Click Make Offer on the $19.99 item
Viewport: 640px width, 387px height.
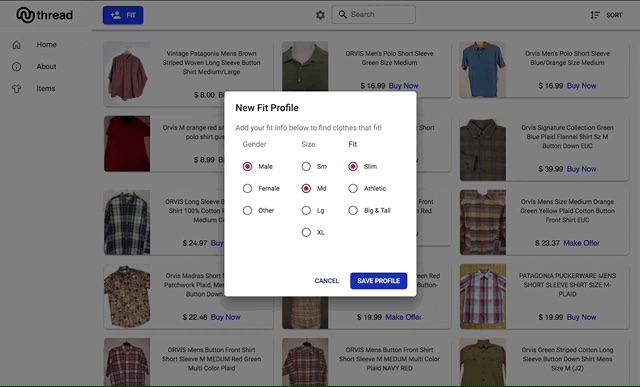click(403, 317)
